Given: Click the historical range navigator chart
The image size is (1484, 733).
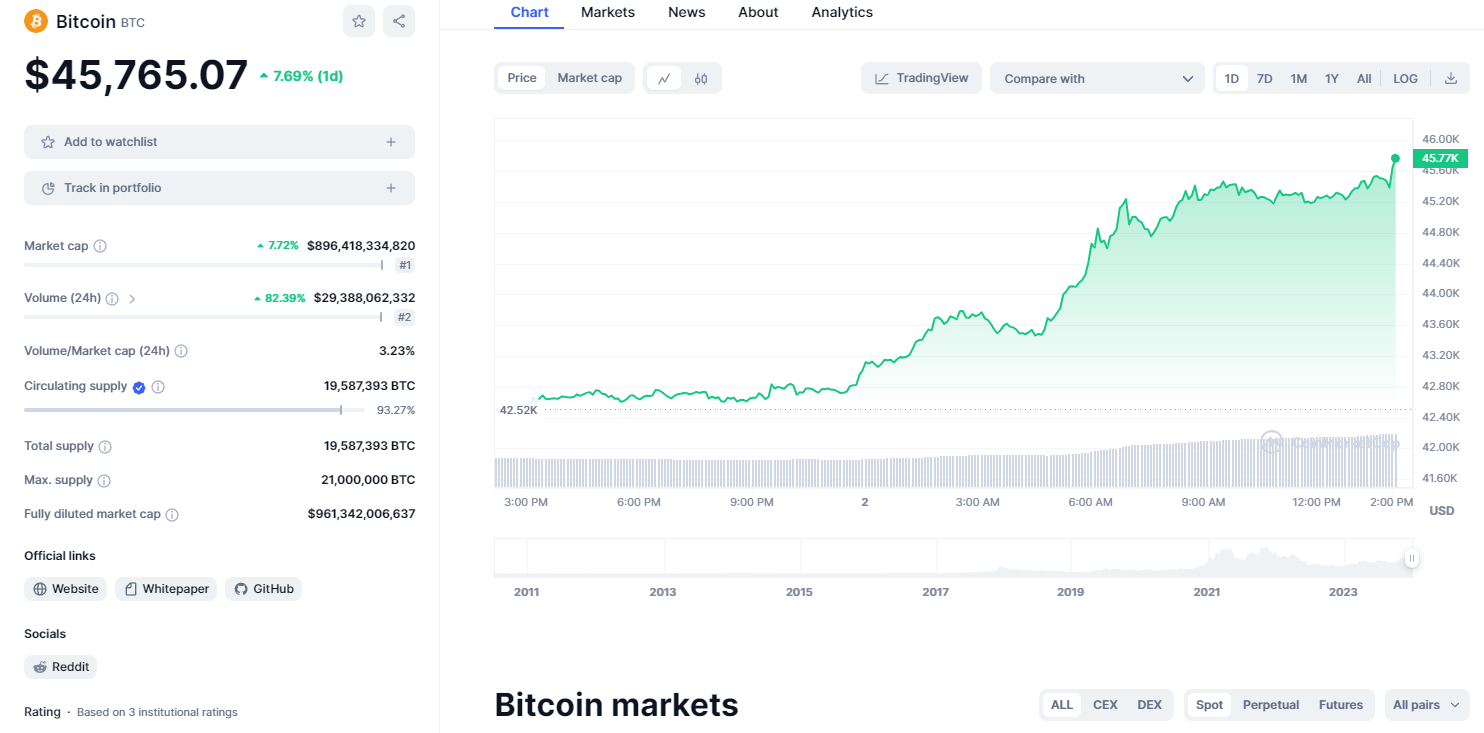Looking at the screenshot, I should point(952,557).
